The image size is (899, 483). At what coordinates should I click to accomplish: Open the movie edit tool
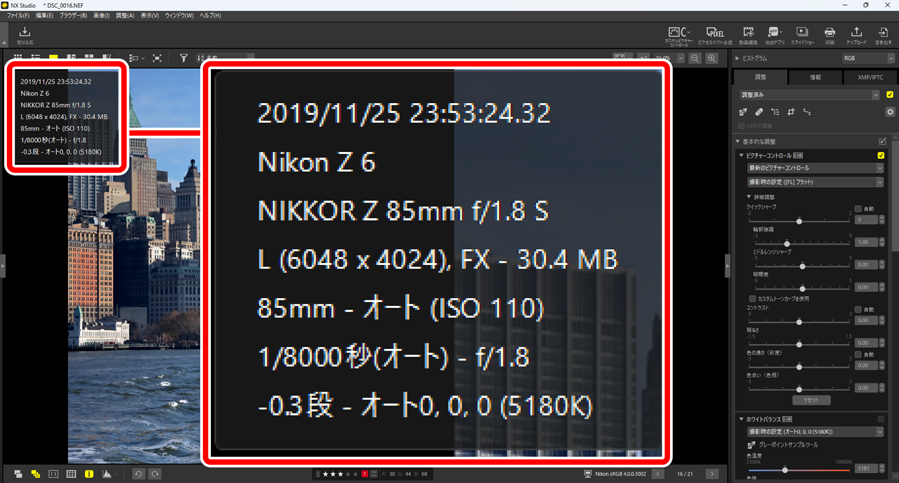tap(748, 36)
